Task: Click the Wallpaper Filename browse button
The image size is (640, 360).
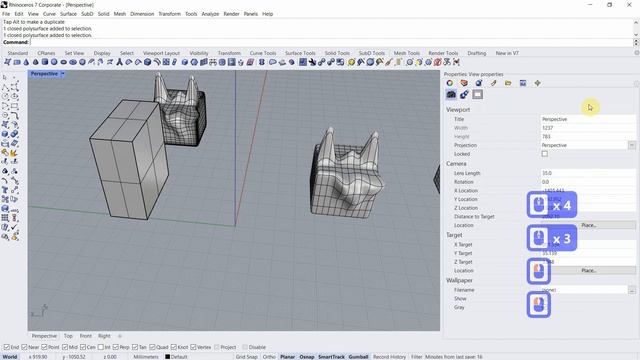Action: pos(632,290)
